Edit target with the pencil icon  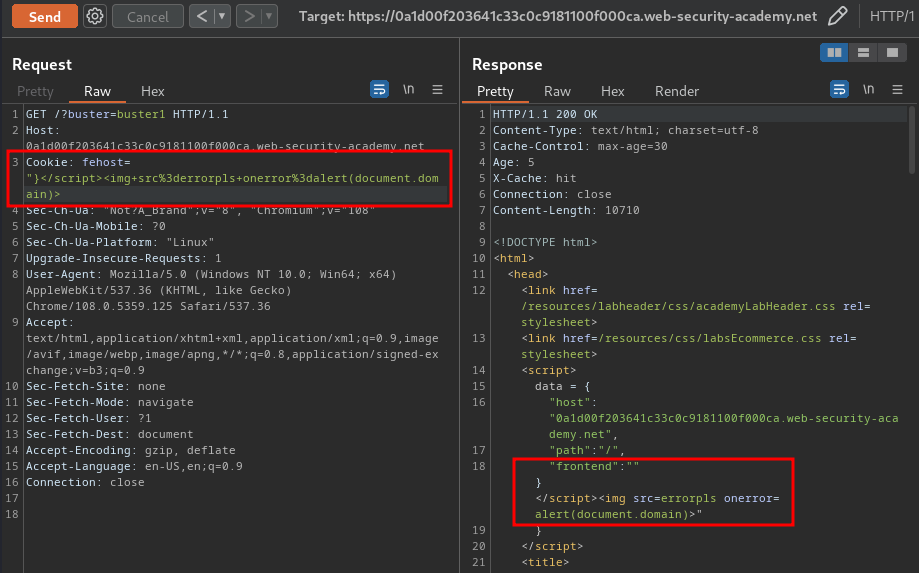tap(838, 16)
